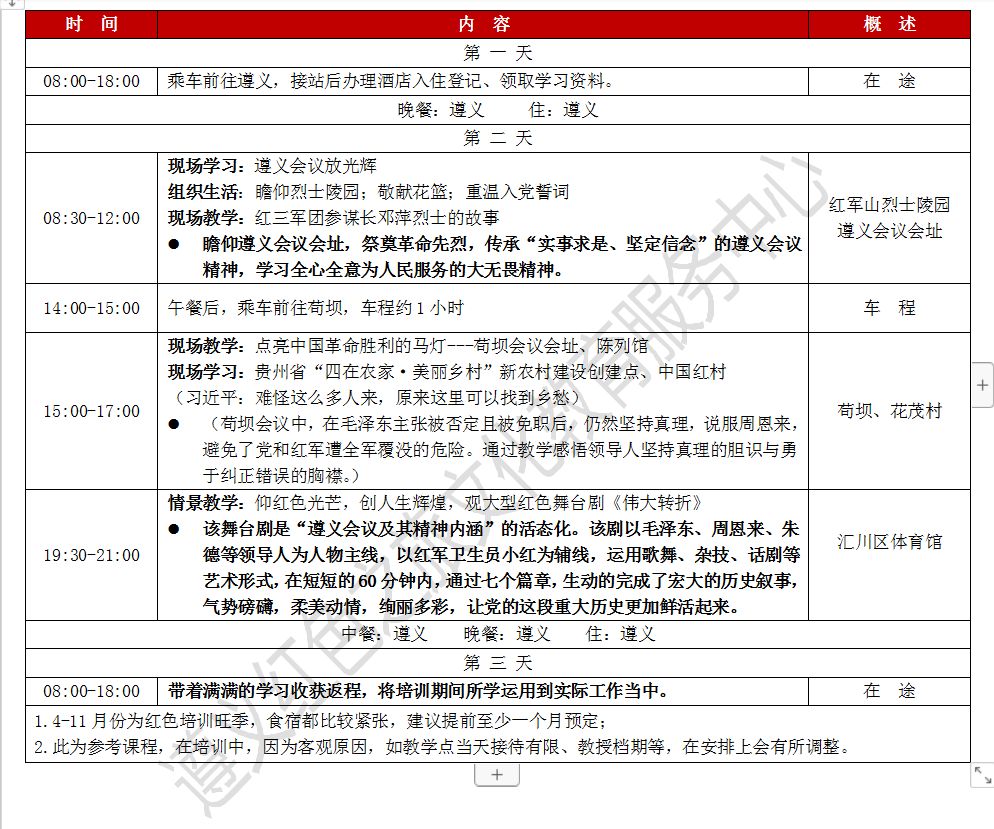
Task: Click the 苟坝、花茂村 cell
Action: [889, 411]
